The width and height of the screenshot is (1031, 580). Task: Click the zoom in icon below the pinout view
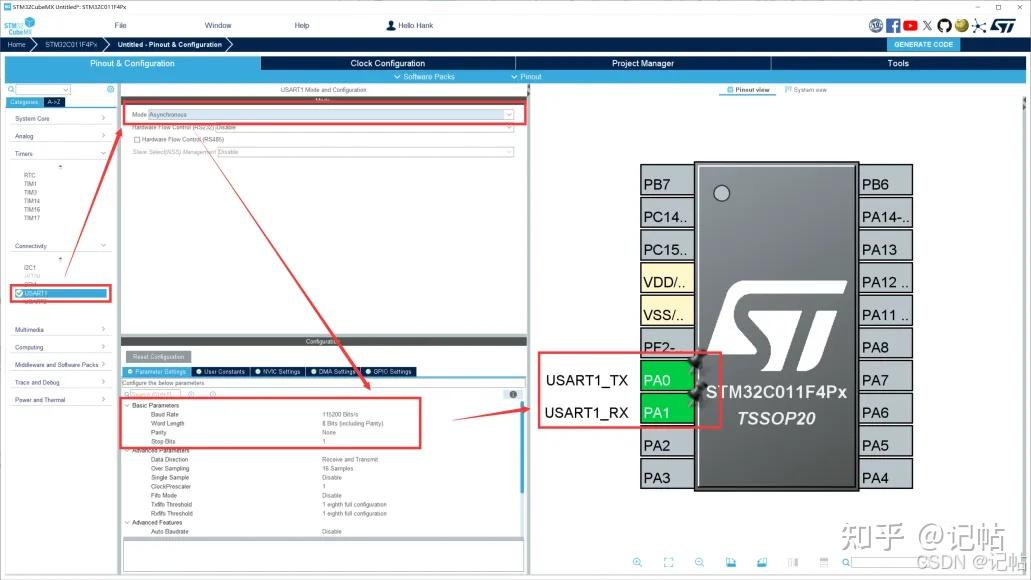coord(637,562)
